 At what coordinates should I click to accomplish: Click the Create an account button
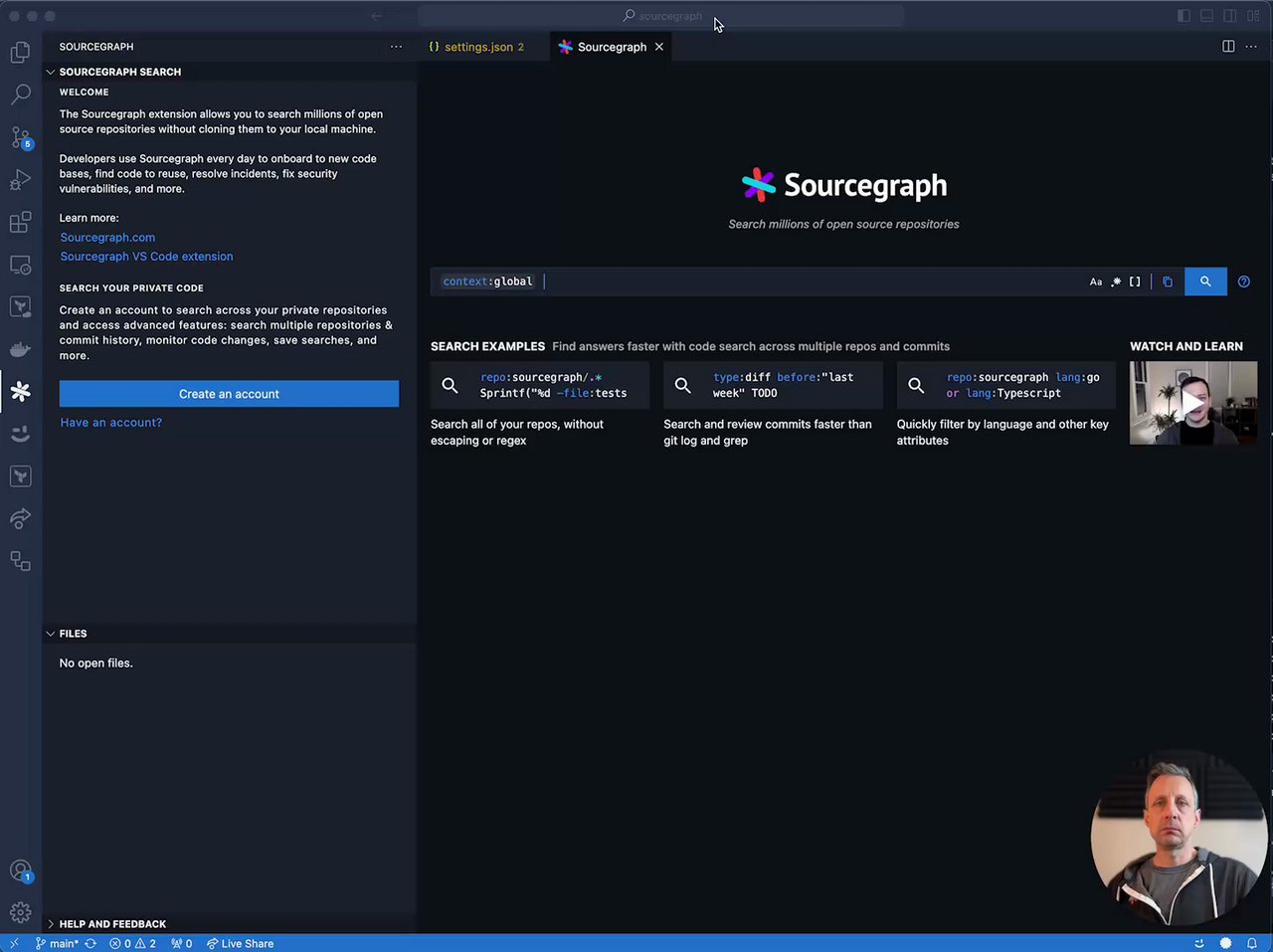(229, 394)
